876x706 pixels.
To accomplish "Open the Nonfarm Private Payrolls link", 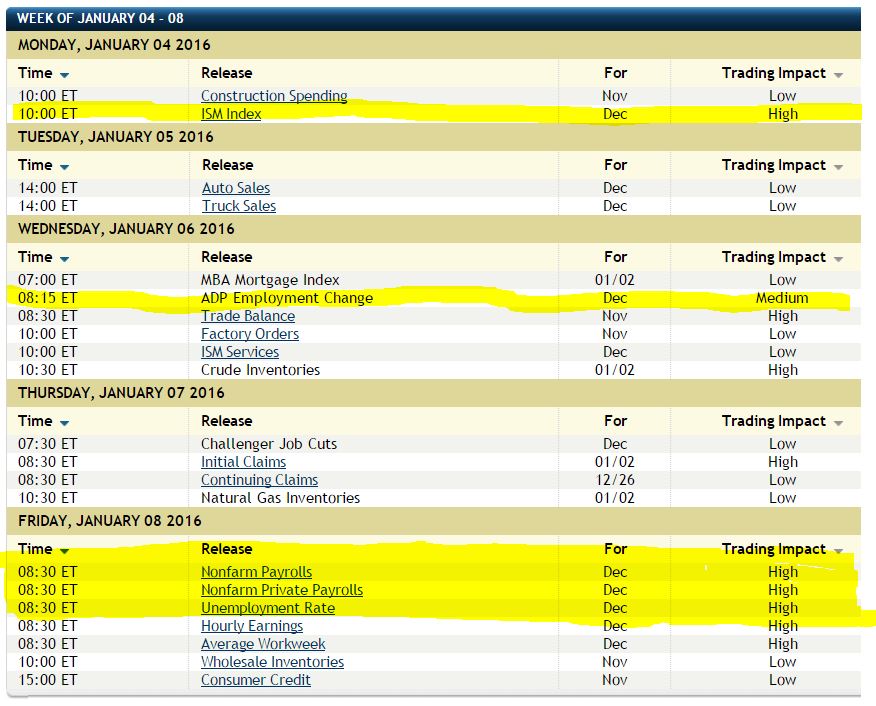I will pos(282,590).
